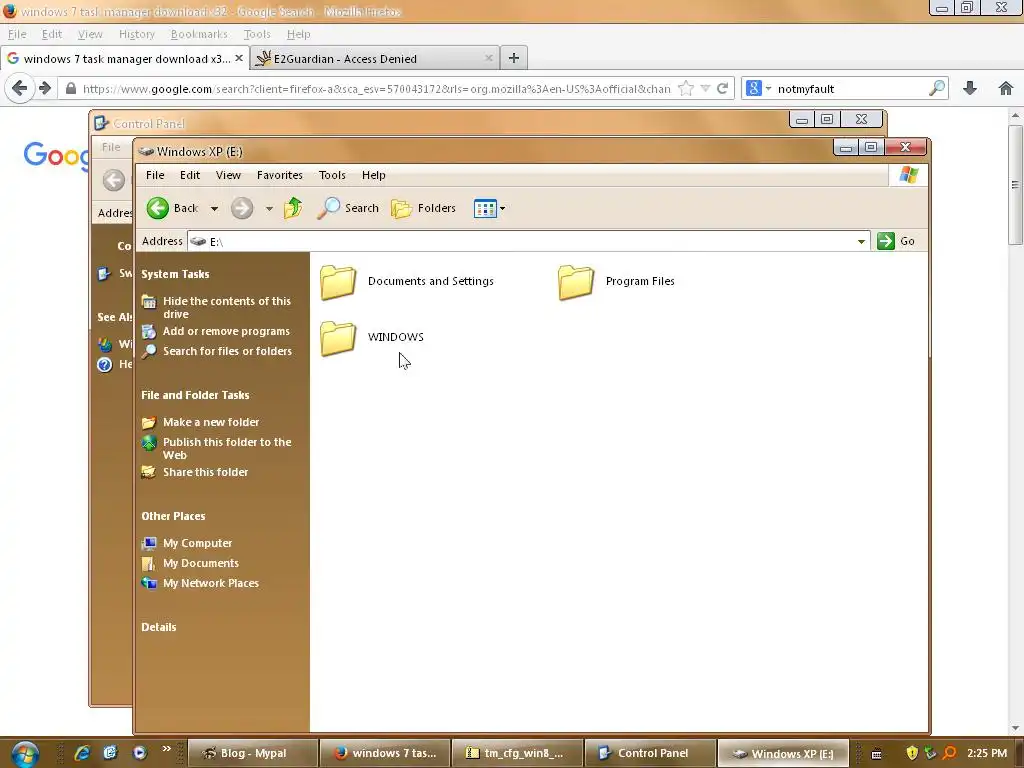Open the Edit menu in Windows XP window

190,175
